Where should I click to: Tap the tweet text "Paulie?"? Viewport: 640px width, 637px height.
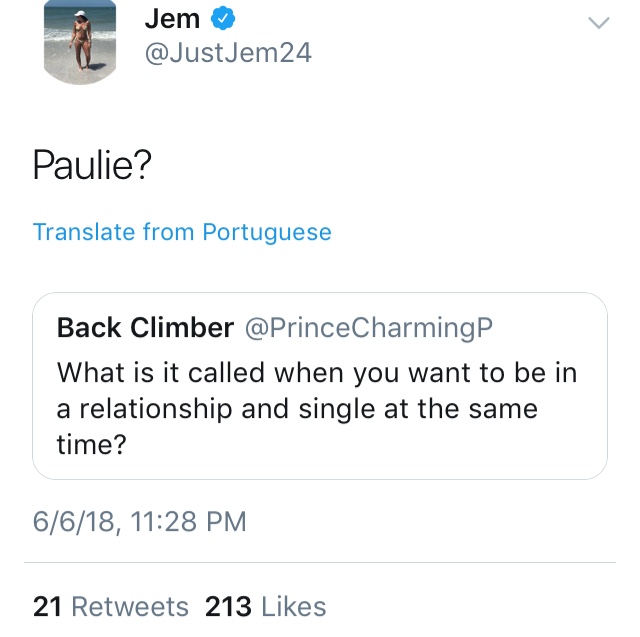[x=92, y=165]
